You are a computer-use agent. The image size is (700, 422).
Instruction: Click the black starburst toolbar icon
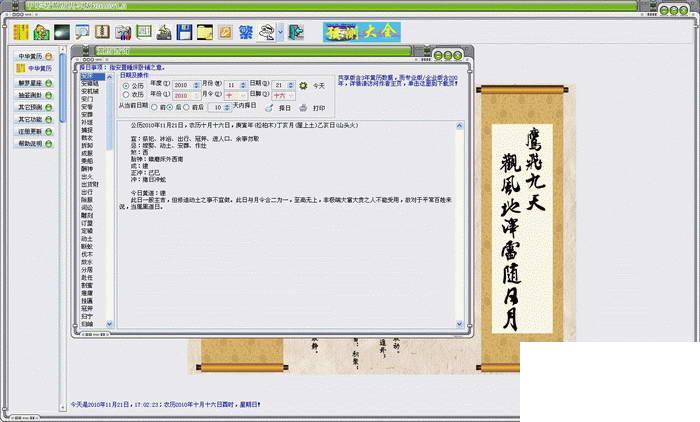tap(62, 32)
